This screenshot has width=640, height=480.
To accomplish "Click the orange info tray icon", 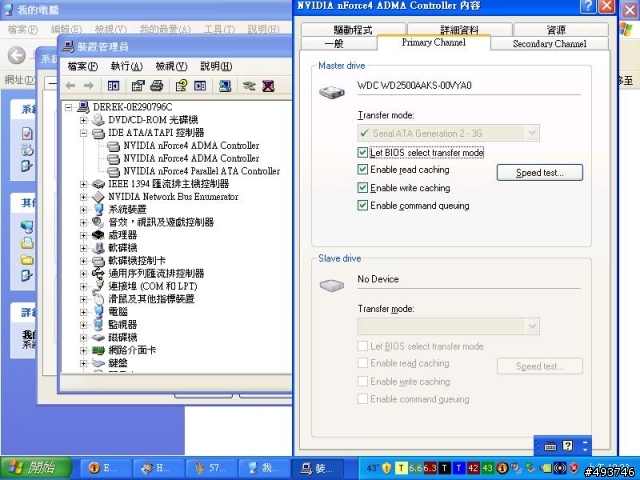I will click(502, 468).
